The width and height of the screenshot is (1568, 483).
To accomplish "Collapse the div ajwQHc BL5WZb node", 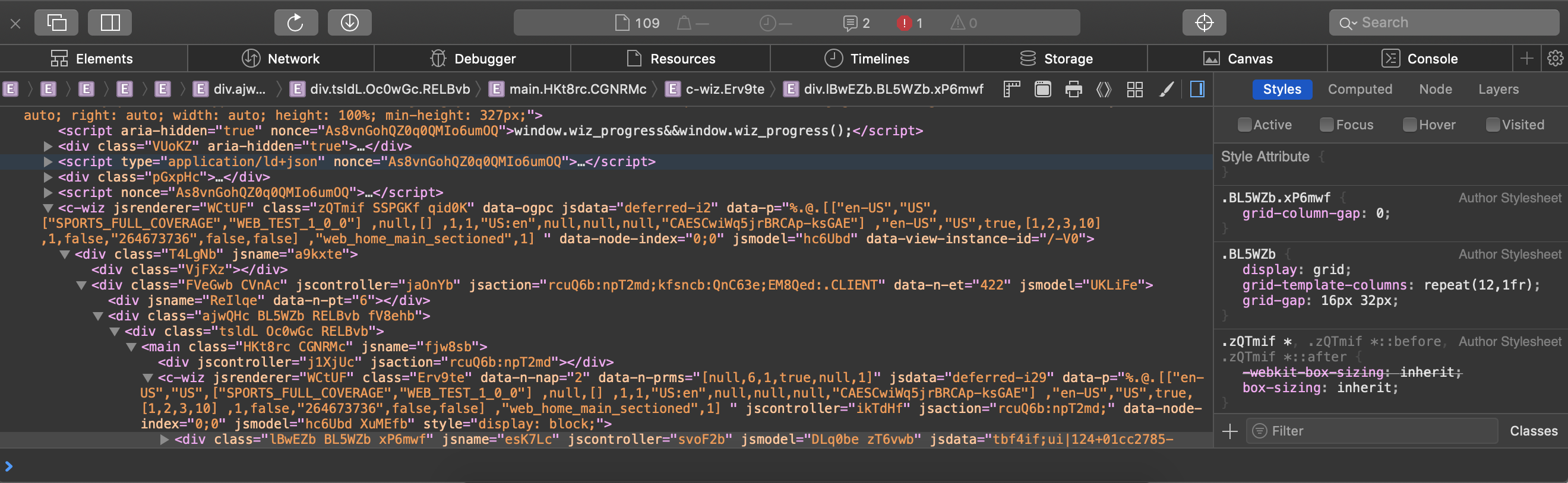I will 97,316.
